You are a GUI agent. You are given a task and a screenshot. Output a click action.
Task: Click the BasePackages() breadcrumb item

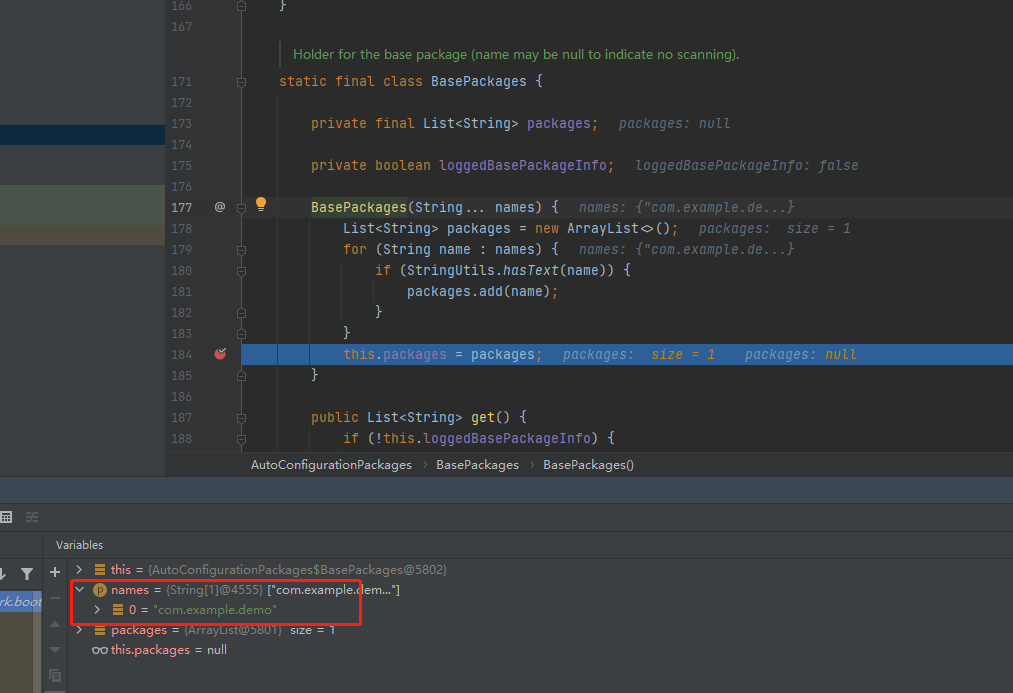tap(588, 465)
